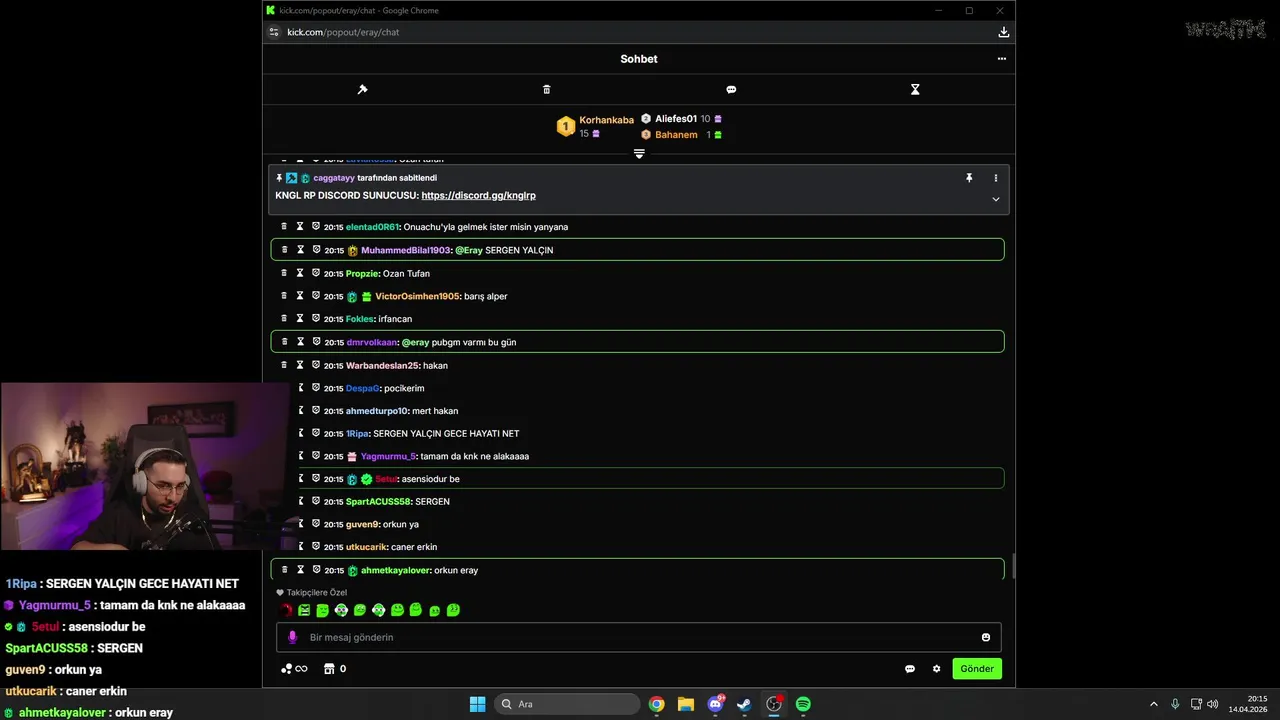
Task: Click the Takipçilere Özel heart label
Action: (312, 592)
